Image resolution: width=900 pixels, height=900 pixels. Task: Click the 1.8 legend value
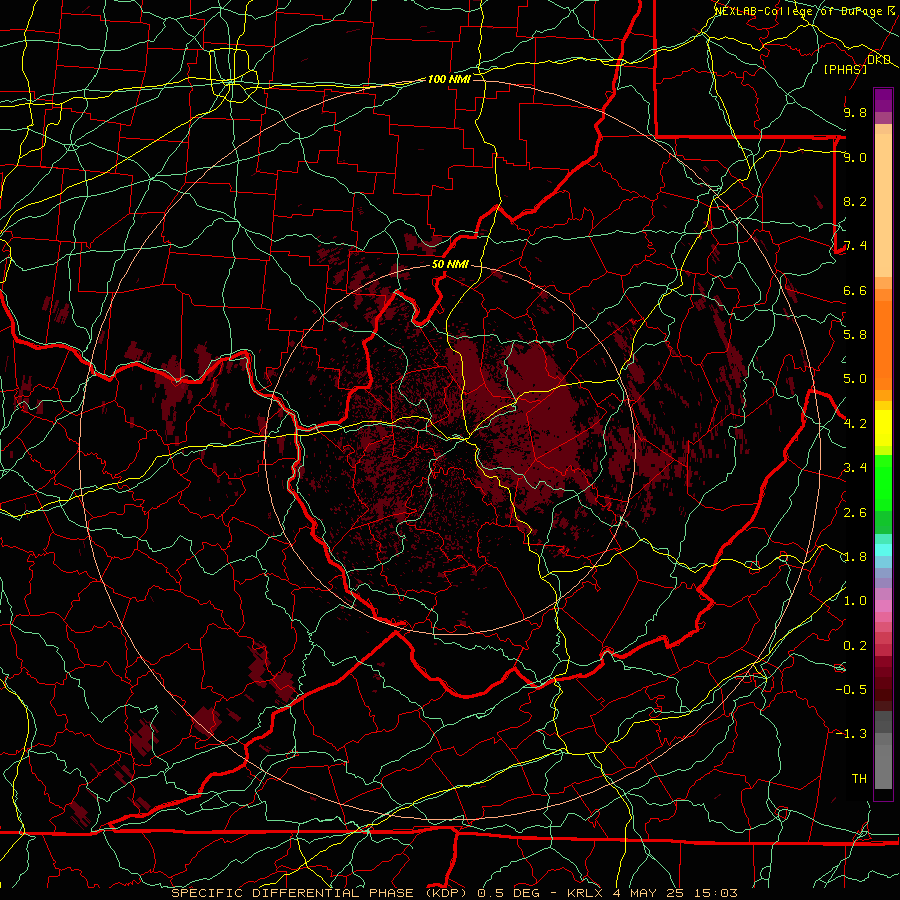[855, 557]
